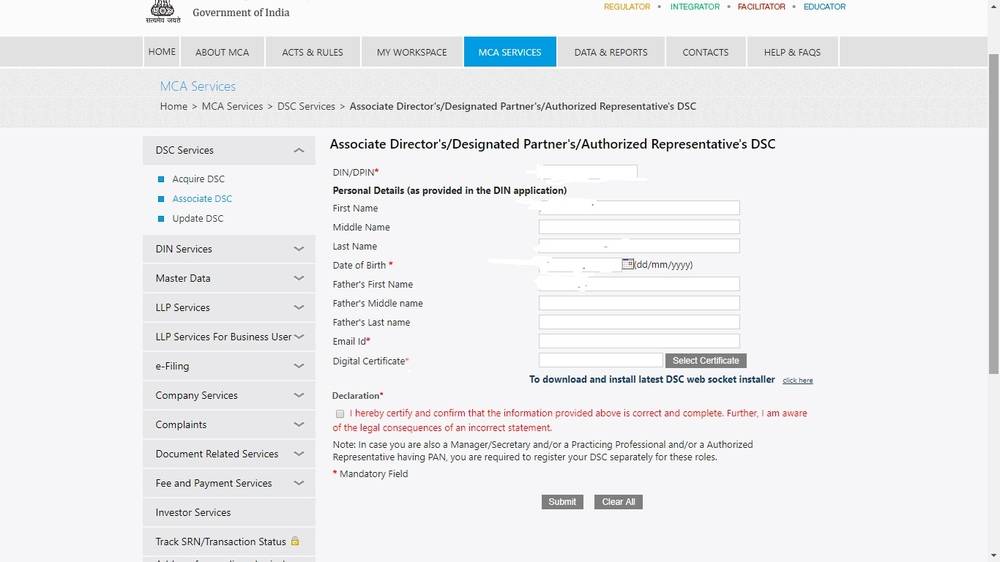Click the Email Id input field
1000x562 pixels.
coord(639,341)
